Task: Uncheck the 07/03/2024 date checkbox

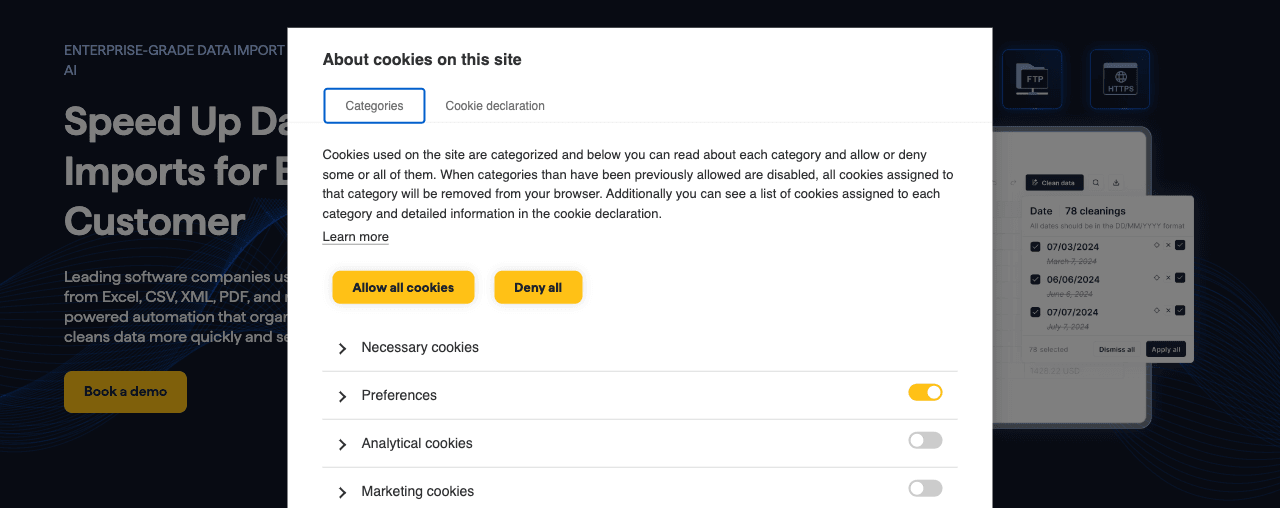Action: click(x=1035, y=246)
